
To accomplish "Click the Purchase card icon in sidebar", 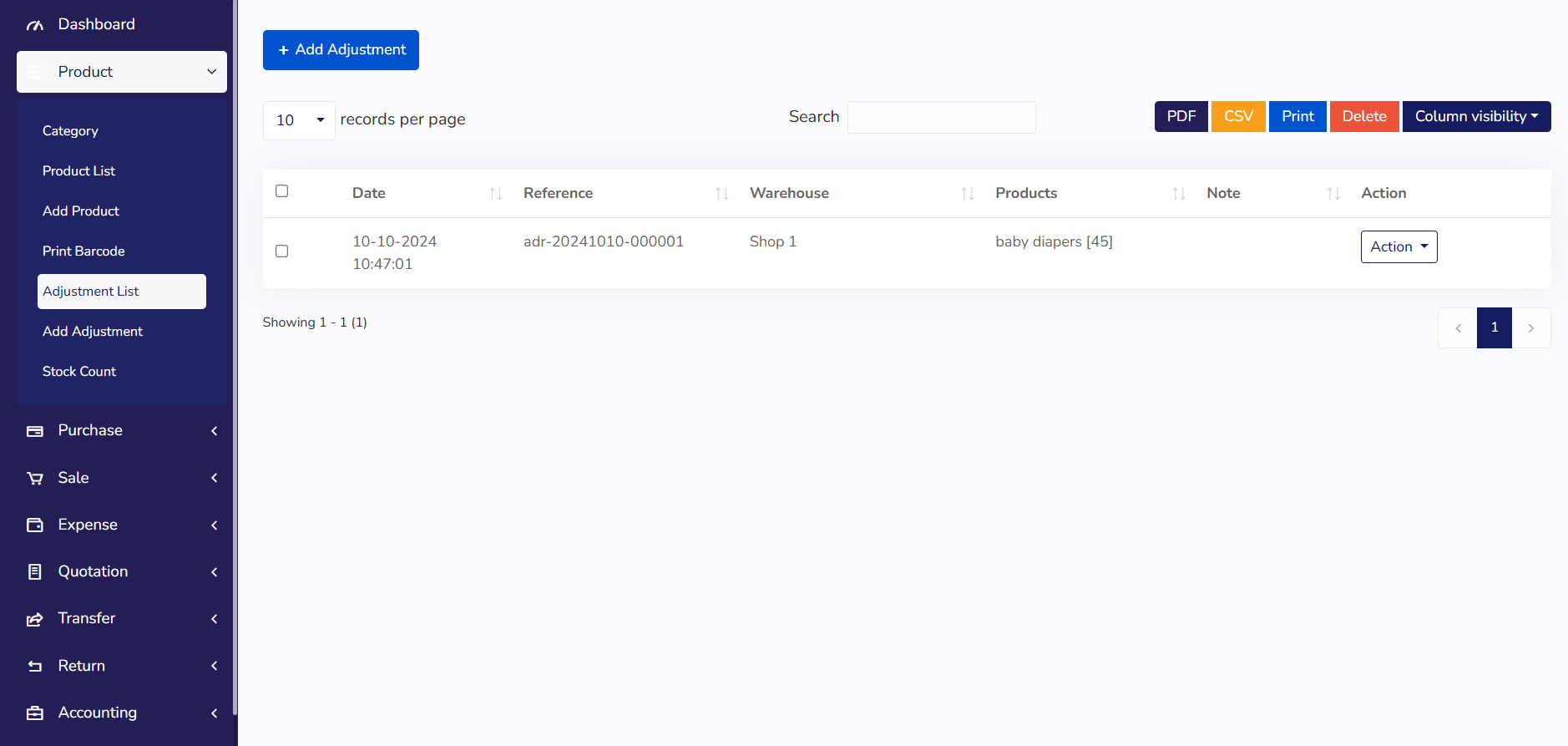I will pyautogui.click(x=34, y=431).
